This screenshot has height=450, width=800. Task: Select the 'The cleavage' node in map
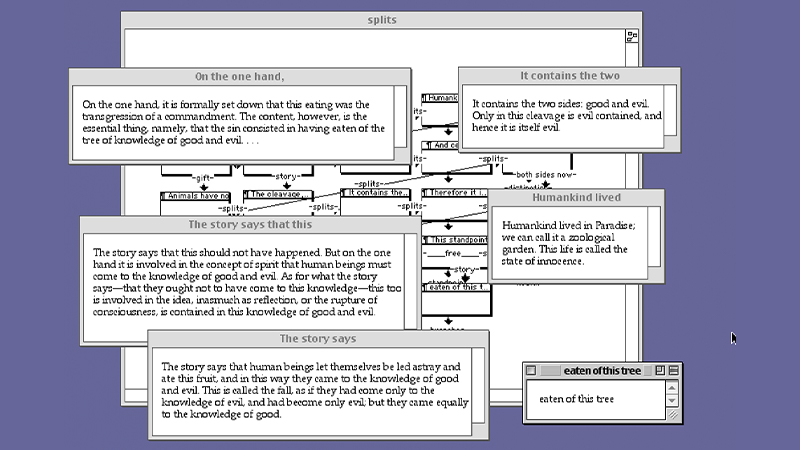click(277, 195)
